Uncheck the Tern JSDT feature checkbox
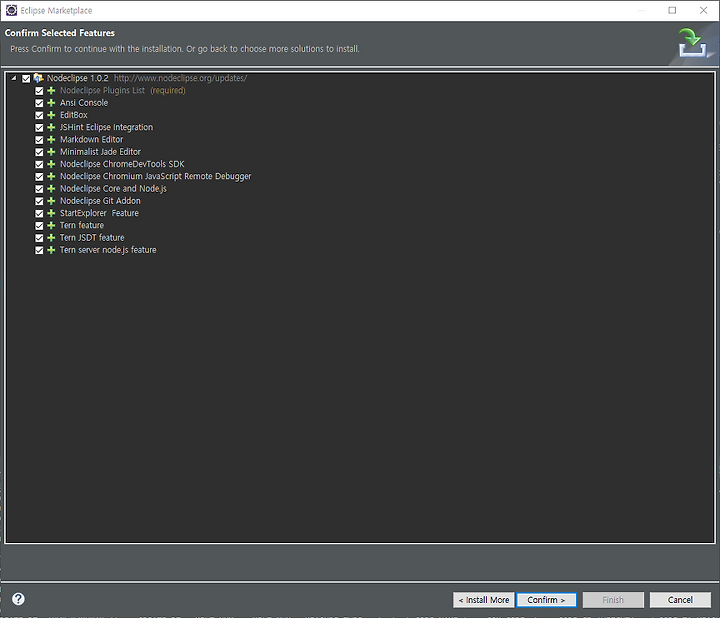Viewport: 720px width, 618px height. click(x=39, y=238)
